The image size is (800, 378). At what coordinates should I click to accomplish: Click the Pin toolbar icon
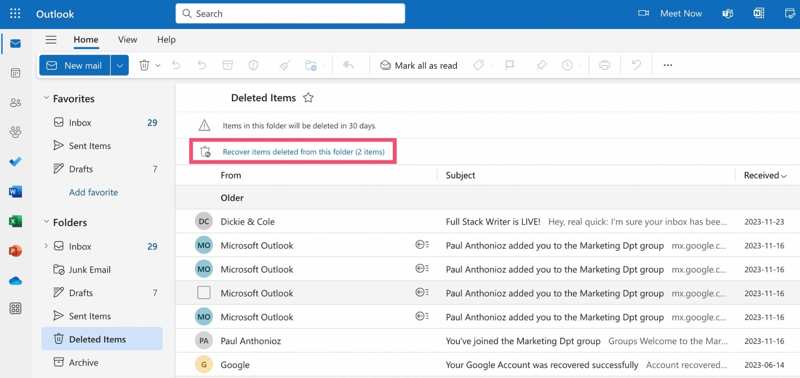pyautogui.click(x=541, y=65)
